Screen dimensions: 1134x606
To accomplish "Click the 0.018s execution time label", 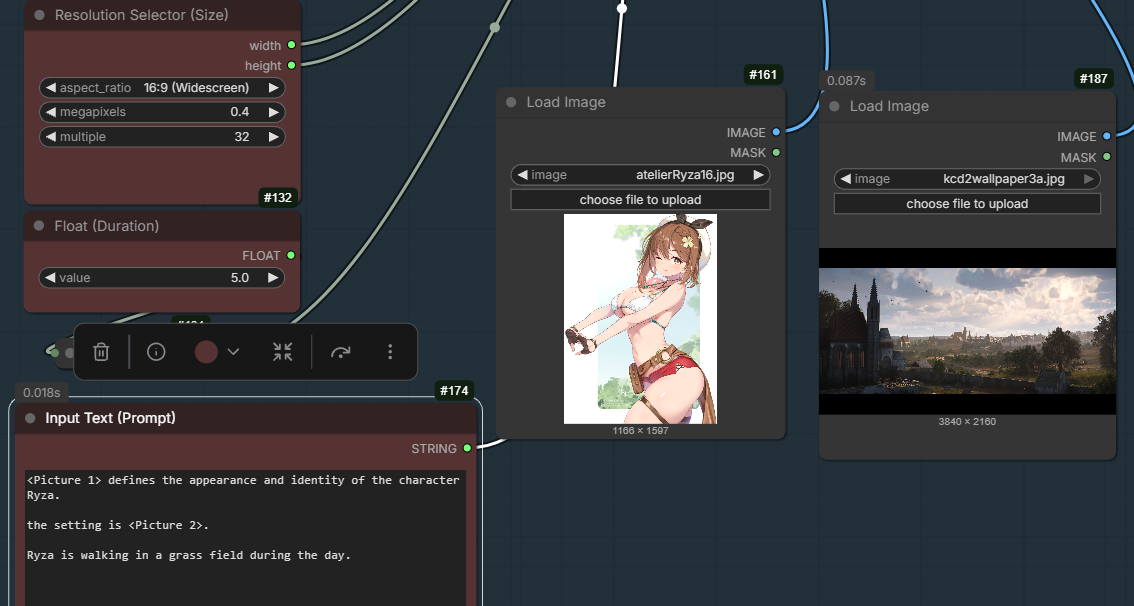I will (x=41, y=393).
